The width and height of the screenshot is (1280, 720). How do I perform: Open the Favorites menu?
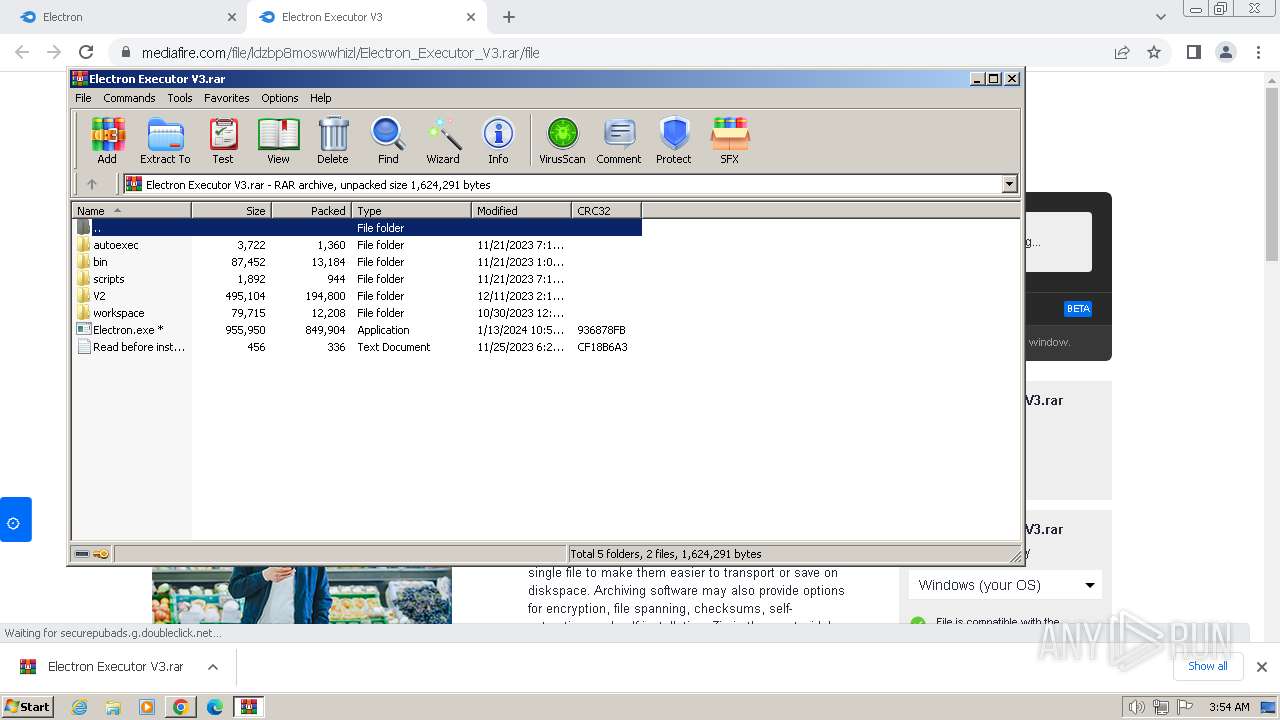(227, 98)
